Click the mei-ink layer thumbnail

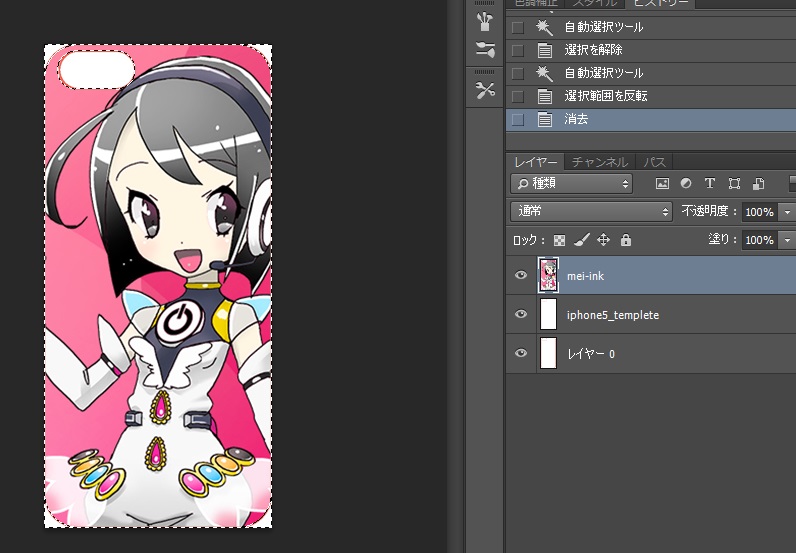548,275
